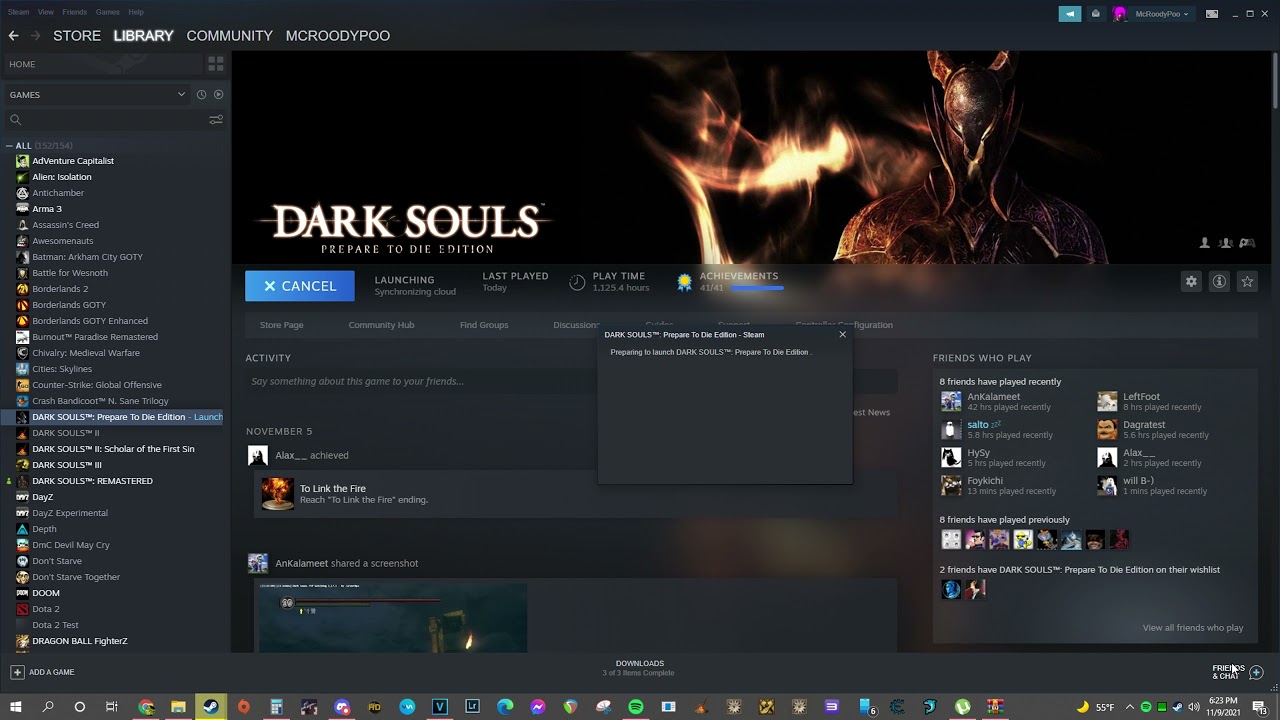Image resolution: width=1280 pixels, height=720 pixels.
Task: Open Steam announcements megaphone icon
Action: [1070, 14]
